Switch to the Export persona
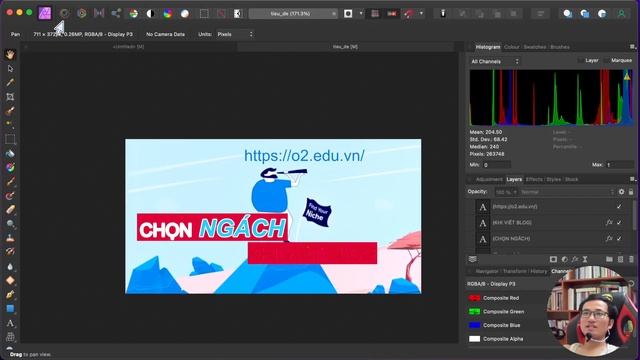Image resolution: width=640 pixels, height=360 pixels. (116, 13)
